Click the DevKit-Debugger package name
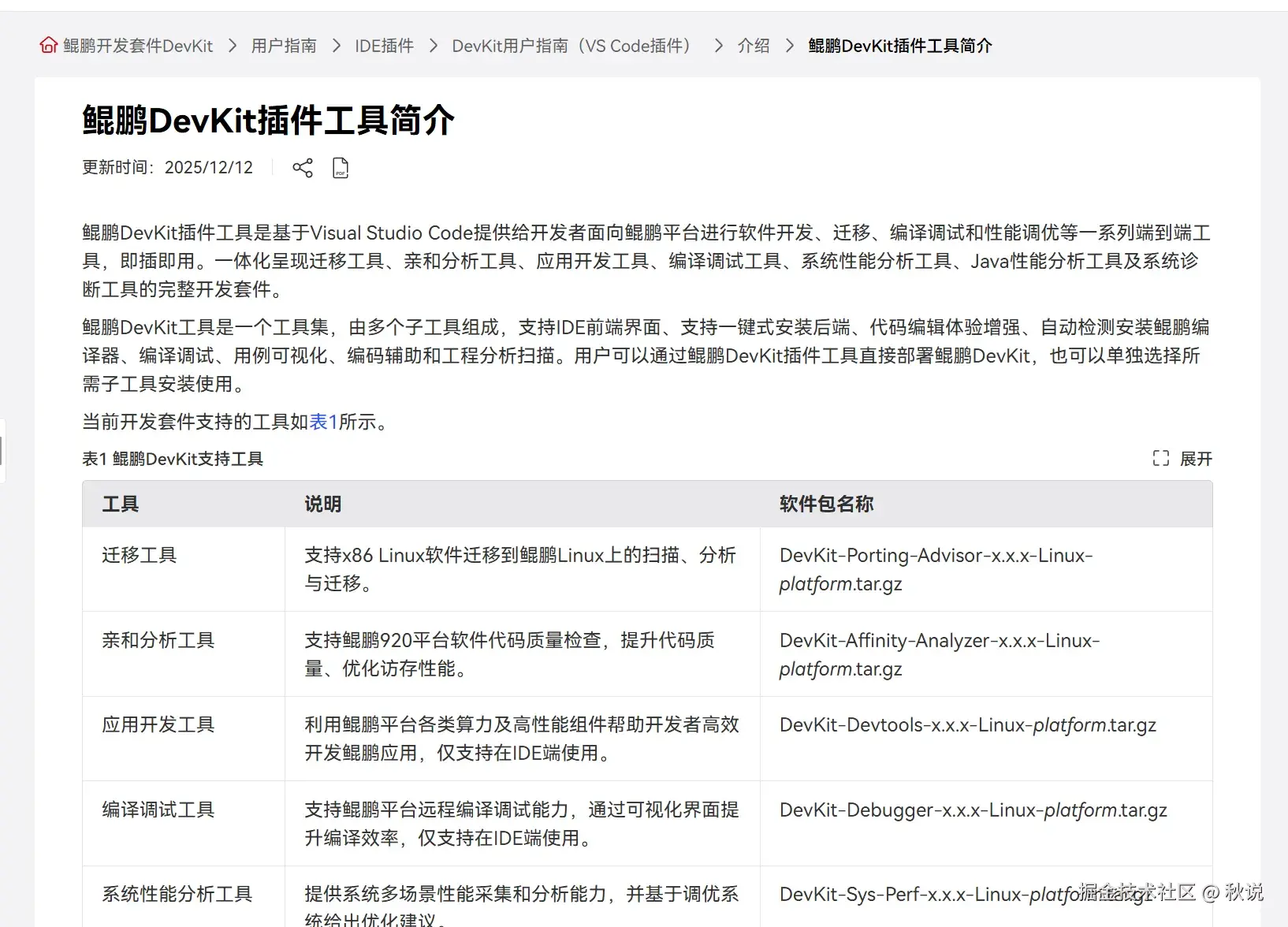Screen dimensions: 1288x927 pyautogui.click(x=973, y=810)
